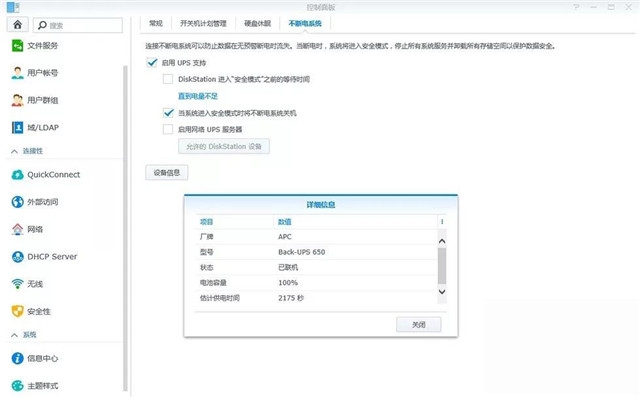Switch to 开关机计划管理 tab
Image resolution: width=640 pixels, height=397 pixels.
point(203,24)
